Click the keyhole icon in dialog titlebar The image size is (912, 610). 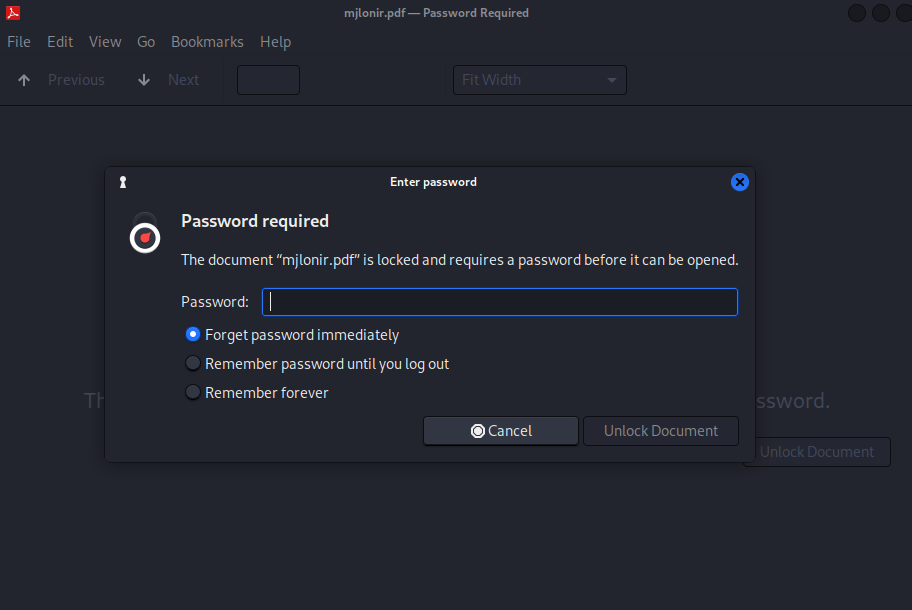(x=123, y=182)
